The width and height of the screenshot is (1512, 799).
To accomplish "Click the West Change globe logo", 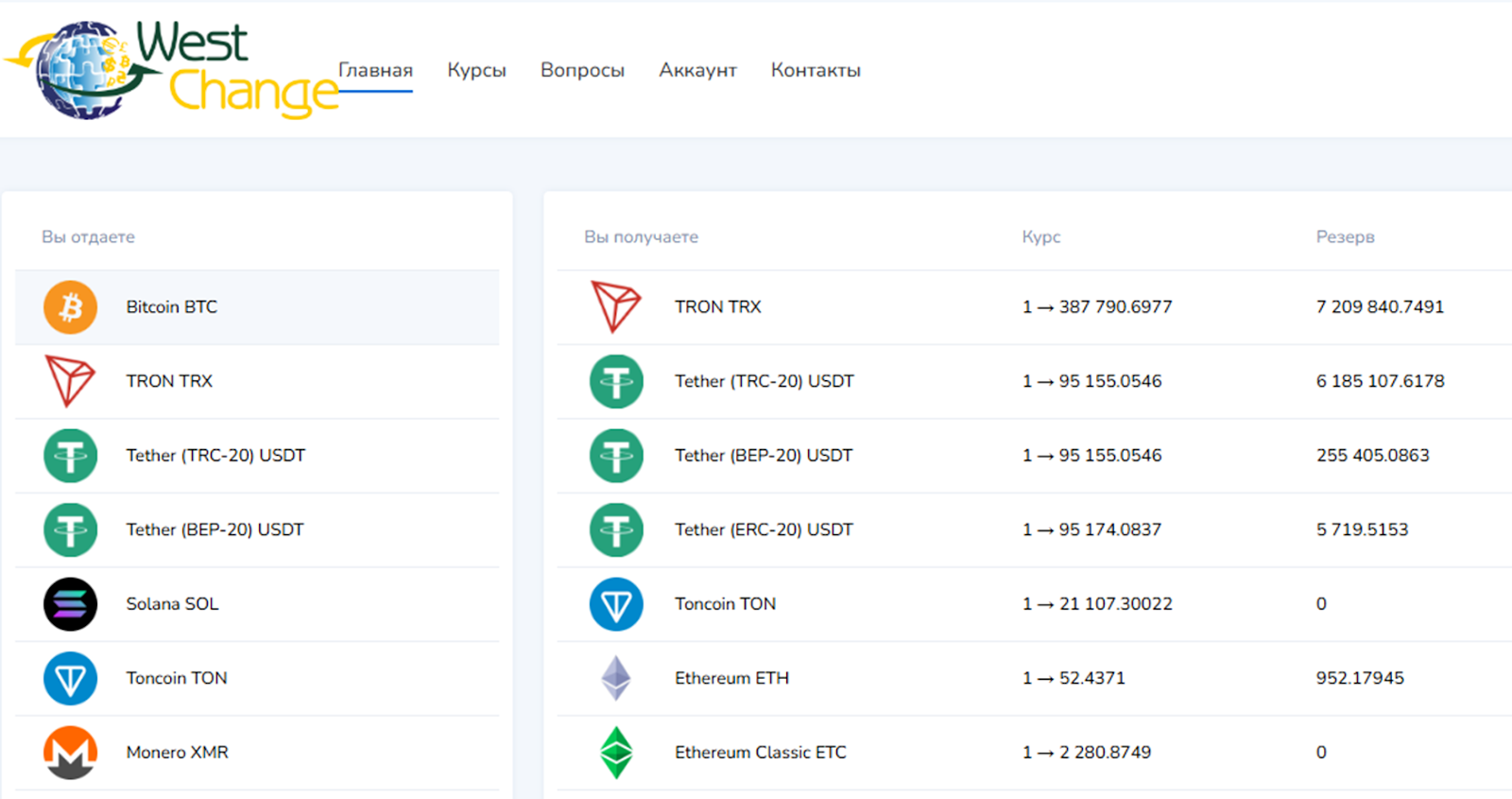I will tap(170, 70).
